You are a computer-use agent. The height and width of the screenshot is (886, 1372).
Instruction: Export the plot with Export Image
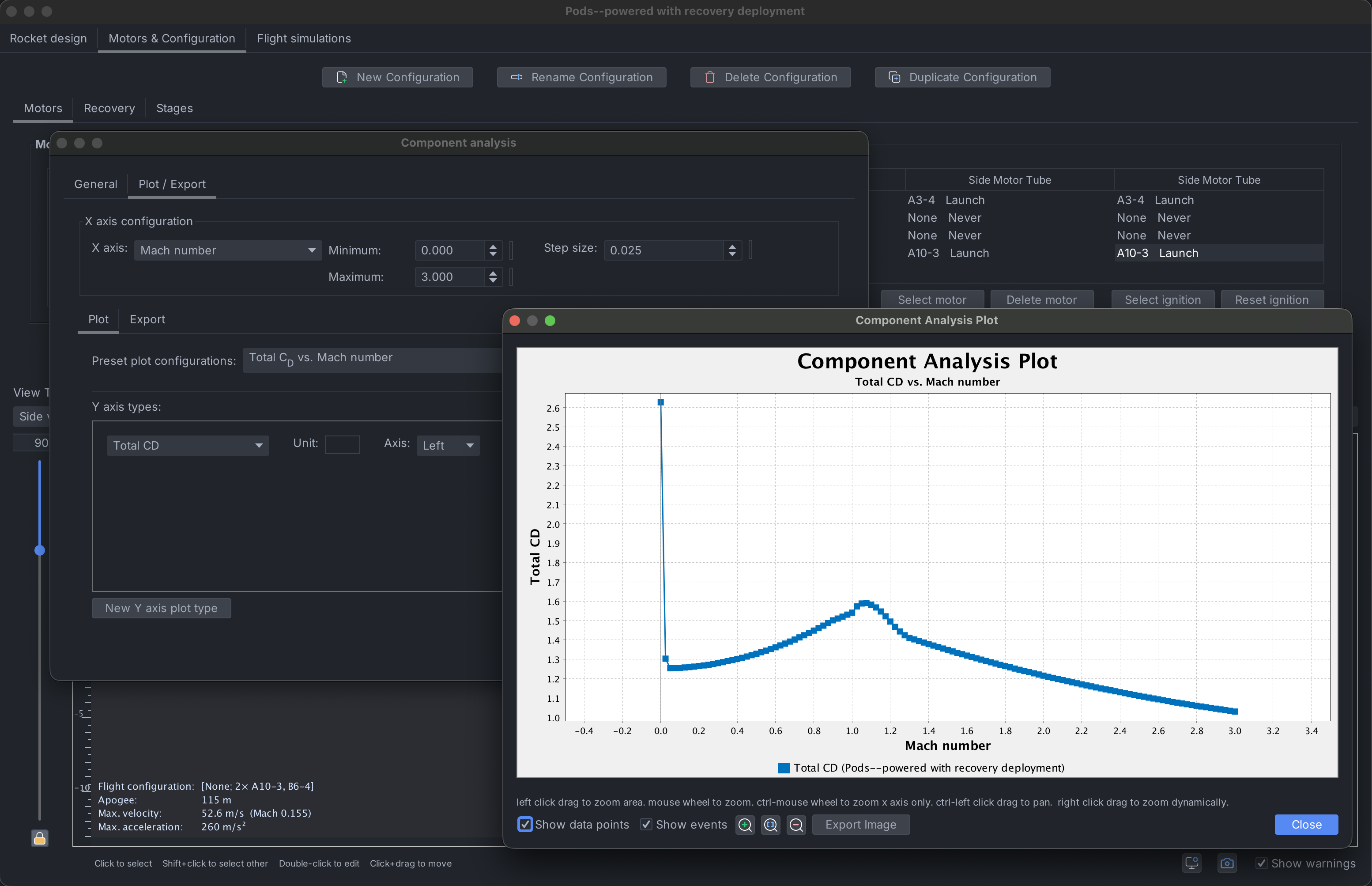861,825
